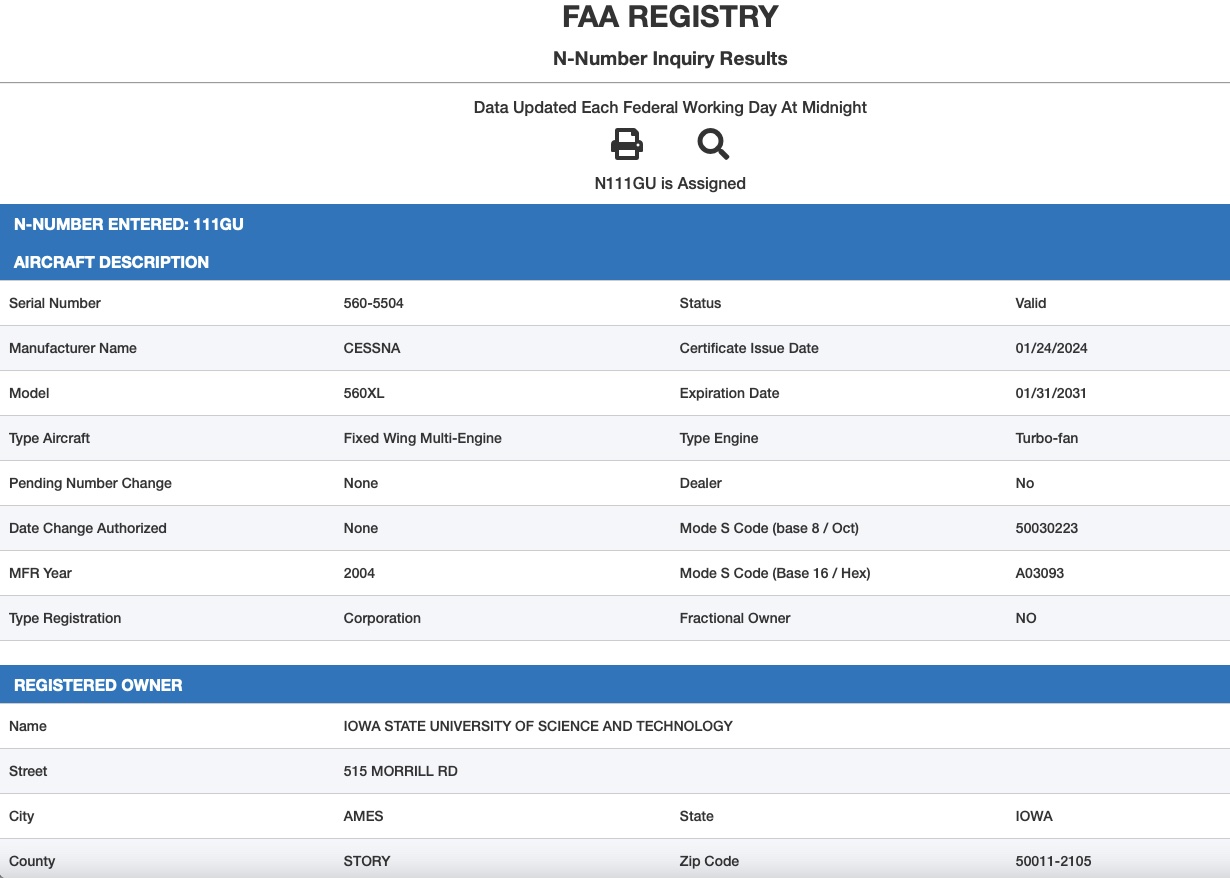
Task: Select Fractional Owner value NO
Action: pyautogui.click(x=1026, y=618)
